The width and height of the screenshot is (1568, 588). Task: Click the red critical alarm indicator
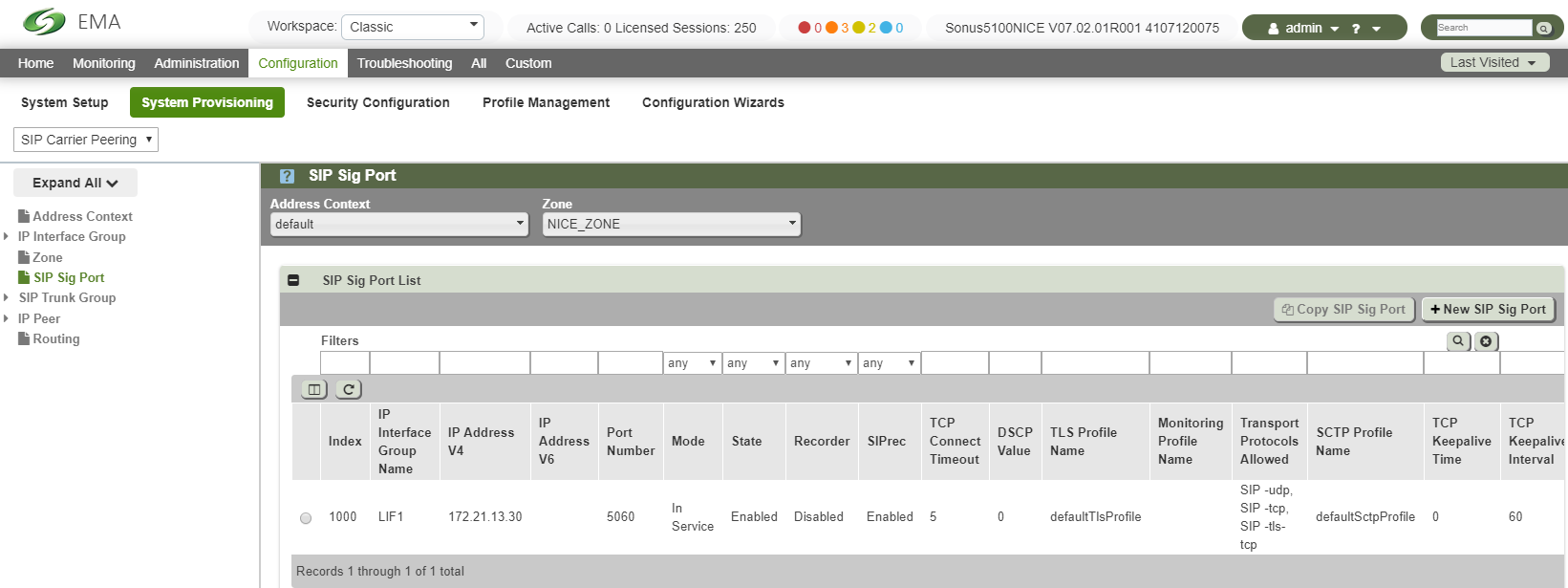804,28
